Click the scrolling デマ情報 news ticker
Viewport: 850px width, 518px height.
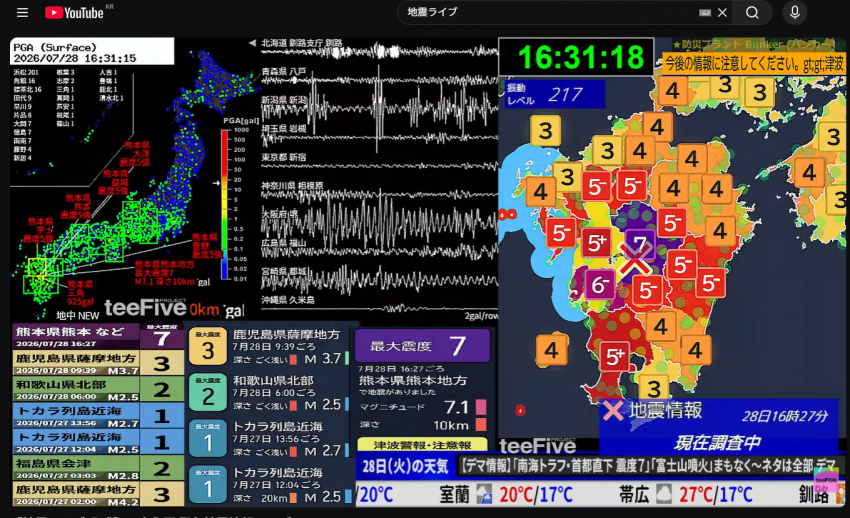coord(648,465)
